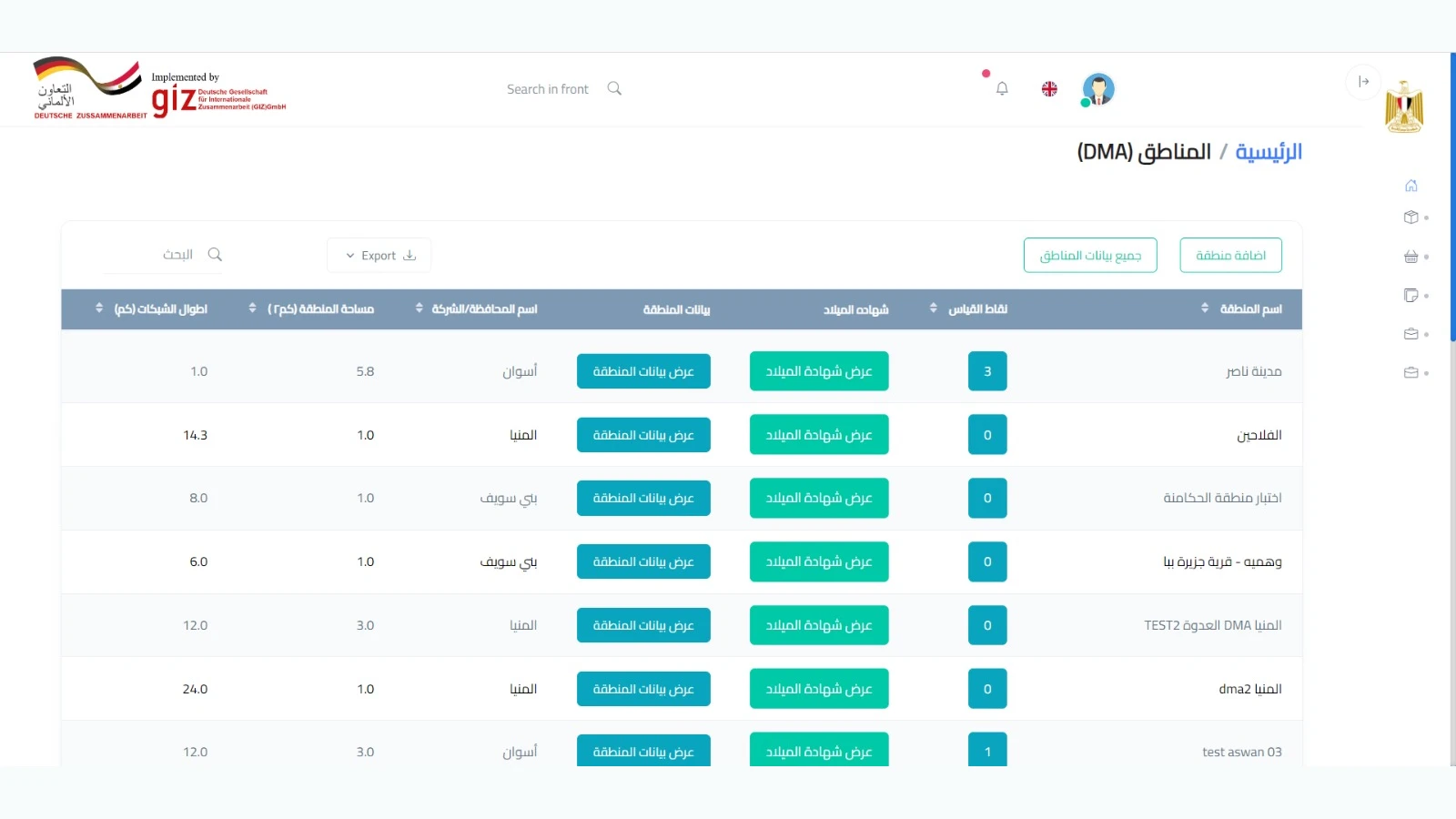This screenshot has height=819, width=1456.
Task: Select area name test aswan 03
Action: pos(1242,752)
